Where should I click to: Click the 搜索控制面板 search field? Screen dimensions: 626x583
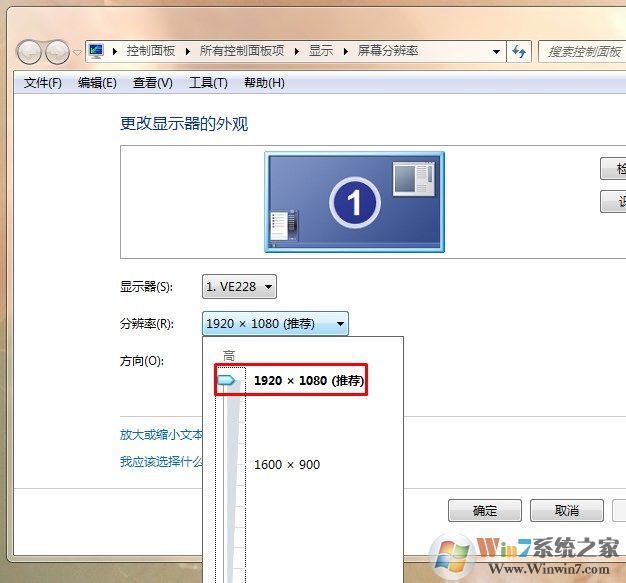tap(582, 51)
